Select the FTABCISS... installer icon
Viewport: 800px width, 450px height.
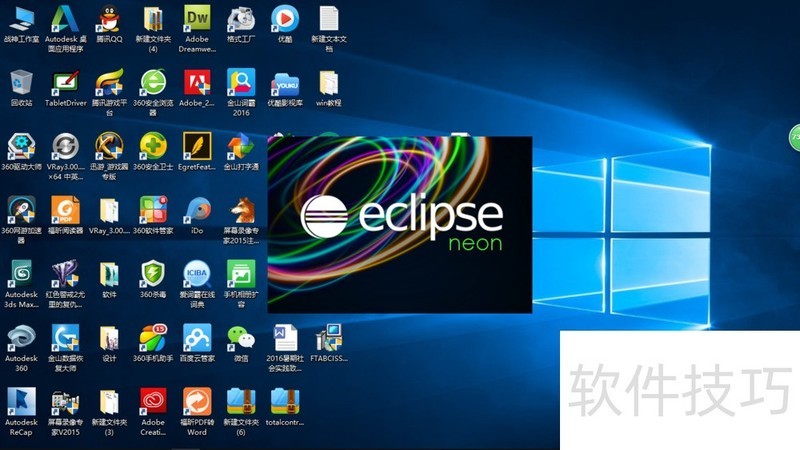329,338
